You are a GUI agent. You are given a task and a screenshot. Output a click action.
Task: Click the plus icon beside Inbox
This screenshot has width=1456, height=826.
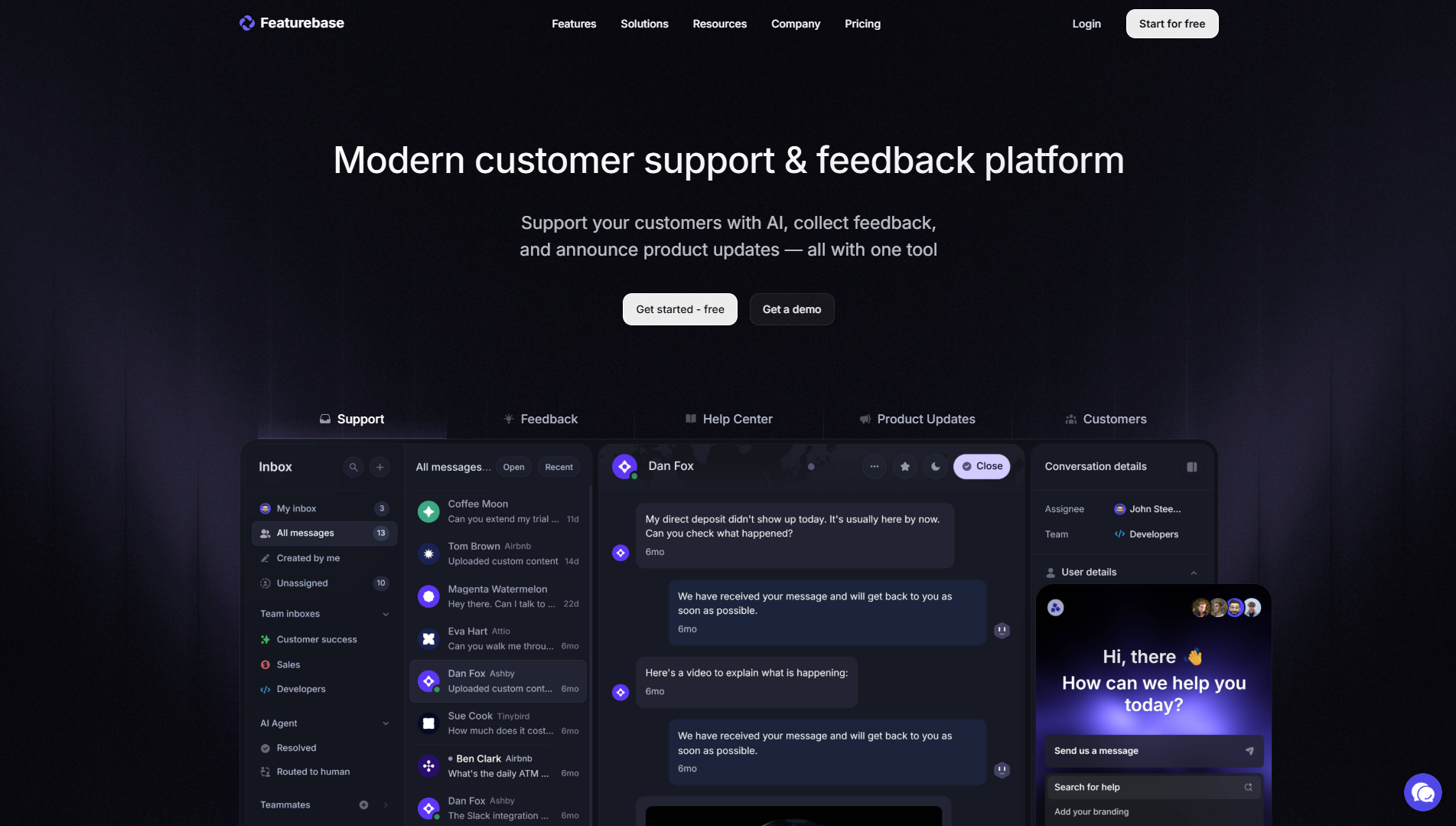click(x=379, y=467)
